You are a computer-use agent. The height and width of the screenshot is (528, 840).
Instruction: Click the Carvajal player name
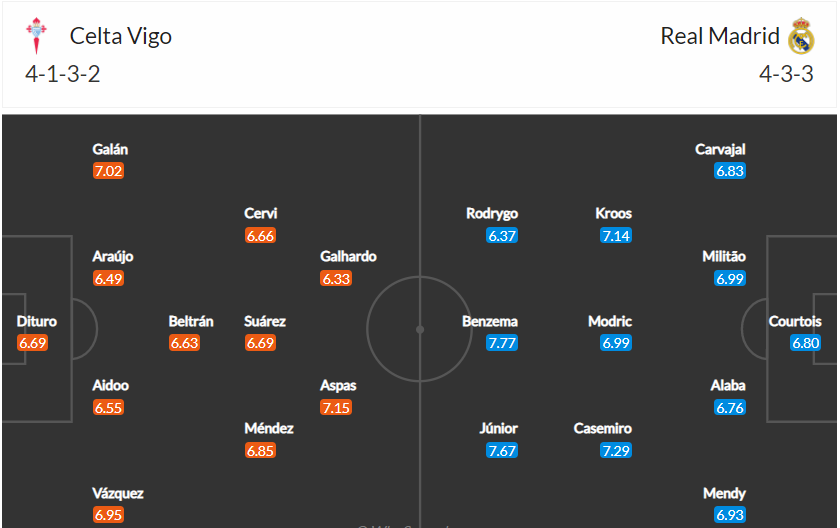pyautogui.click(x=720, y=149)
